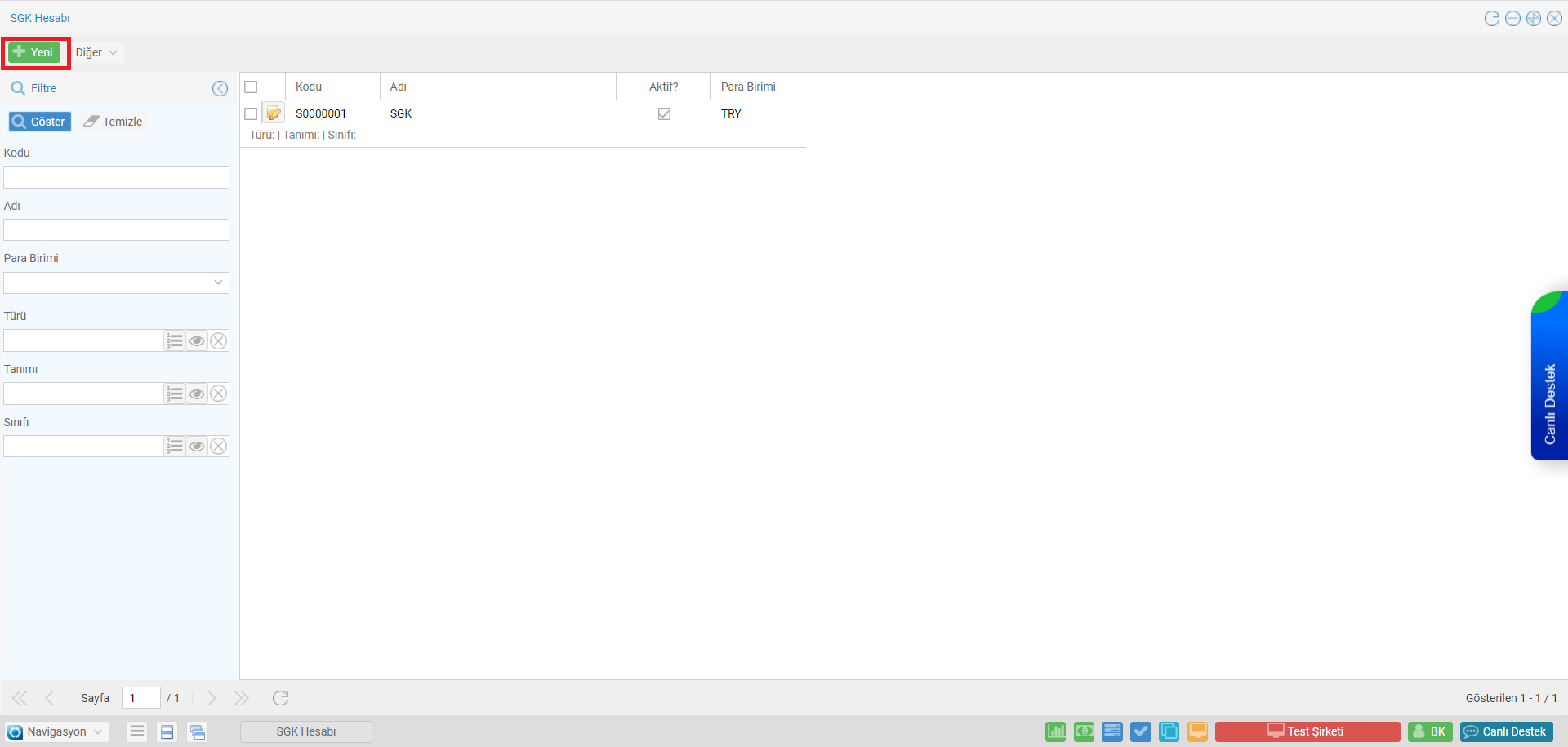The image size is (1568, 747).
Task: Focus the Adı filter input field
Action: pyautogui.click(x=116, y=230)
